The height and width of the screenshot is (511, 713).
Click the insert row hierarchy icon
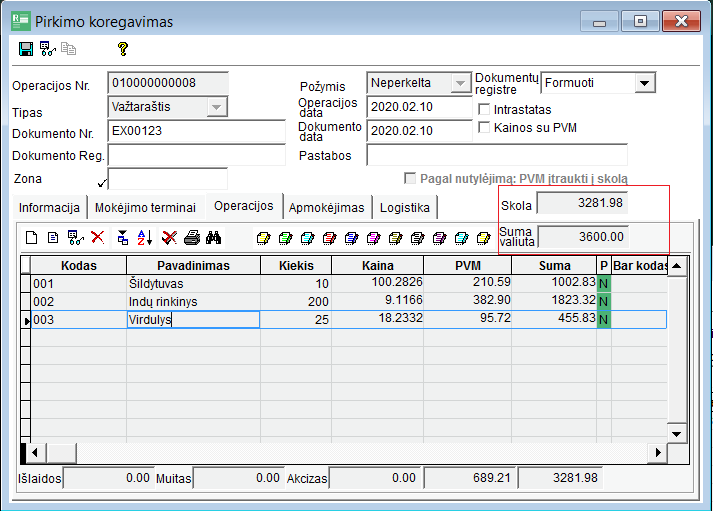(123, 237)
